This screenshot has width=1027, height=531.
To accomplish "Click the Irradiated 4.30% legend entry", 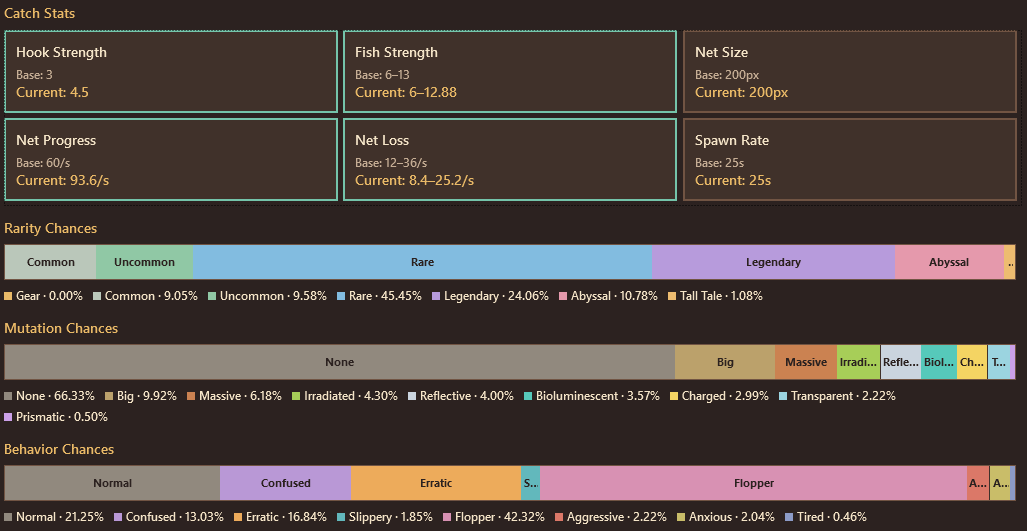I will (x=345, y=396).
